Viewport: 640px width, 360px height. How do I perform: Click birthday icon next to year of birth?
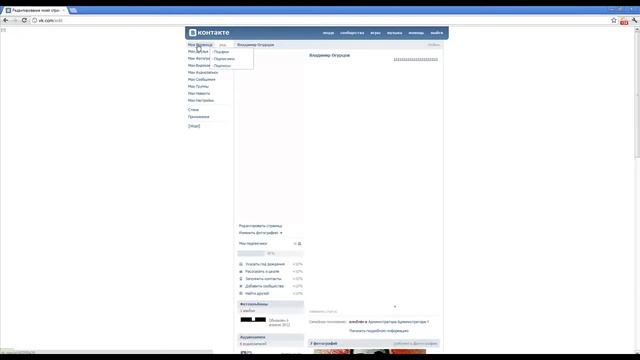pos(241,264)
